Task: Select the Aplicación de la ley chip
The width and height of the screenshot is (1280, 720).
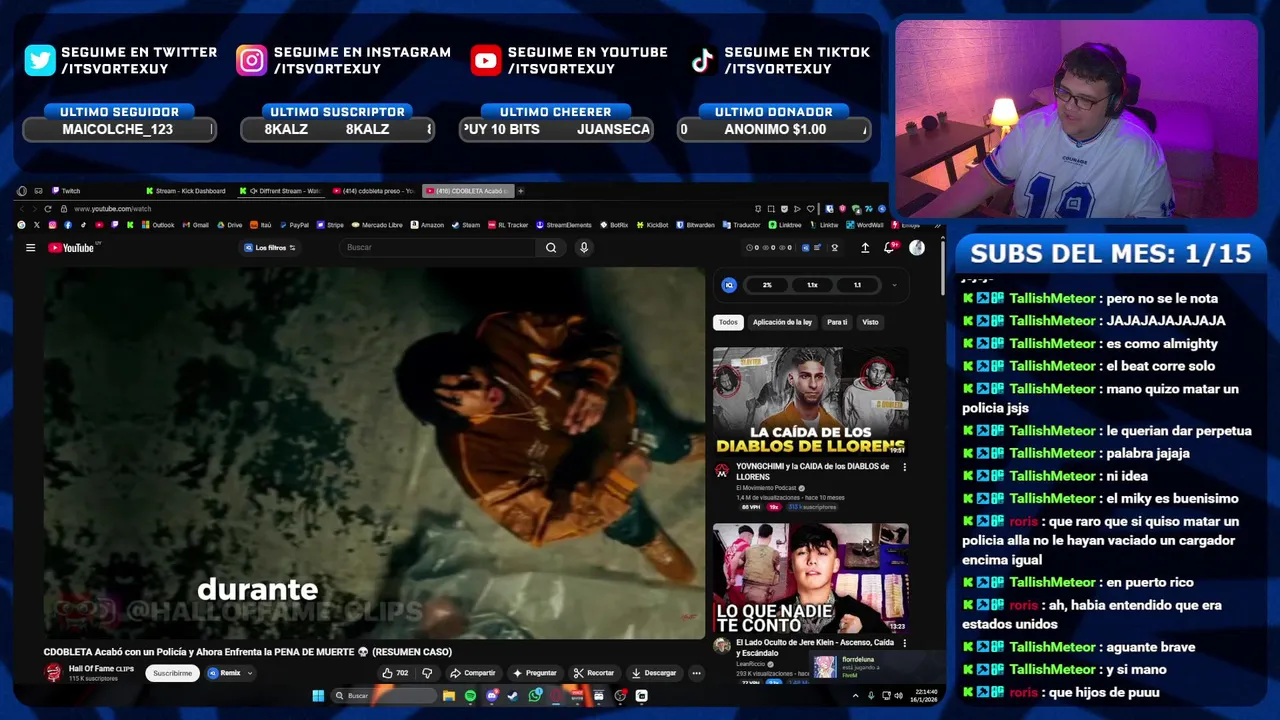Action: click(782, 322)
